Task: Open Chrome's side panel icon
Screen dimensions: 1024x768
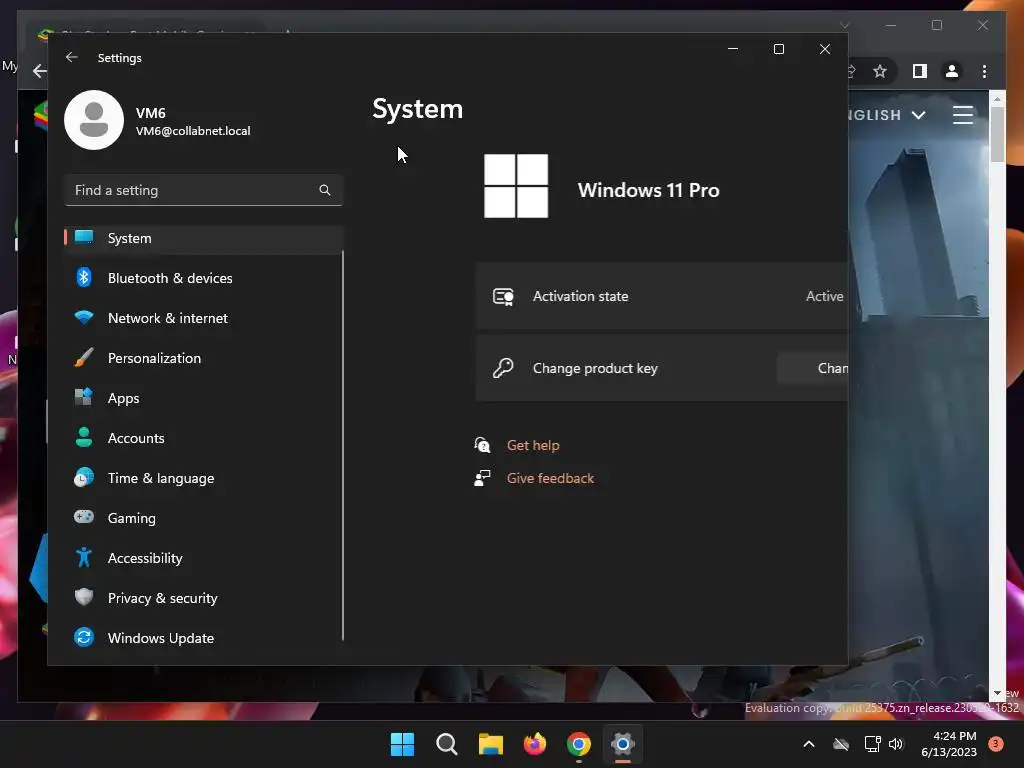Action: coord(920,71)
